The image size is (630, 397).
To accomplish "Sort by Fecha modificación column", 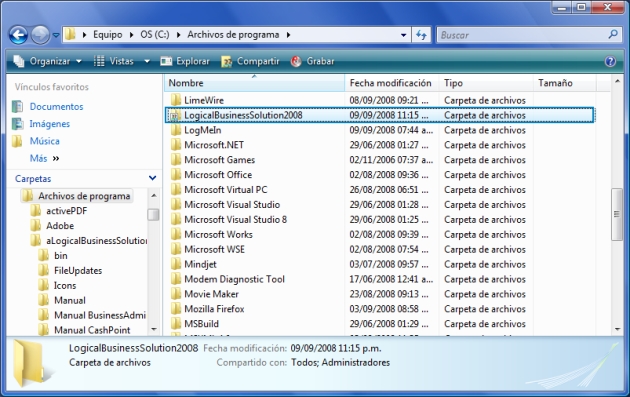I will pyautogui.click(x=392, y=83).
